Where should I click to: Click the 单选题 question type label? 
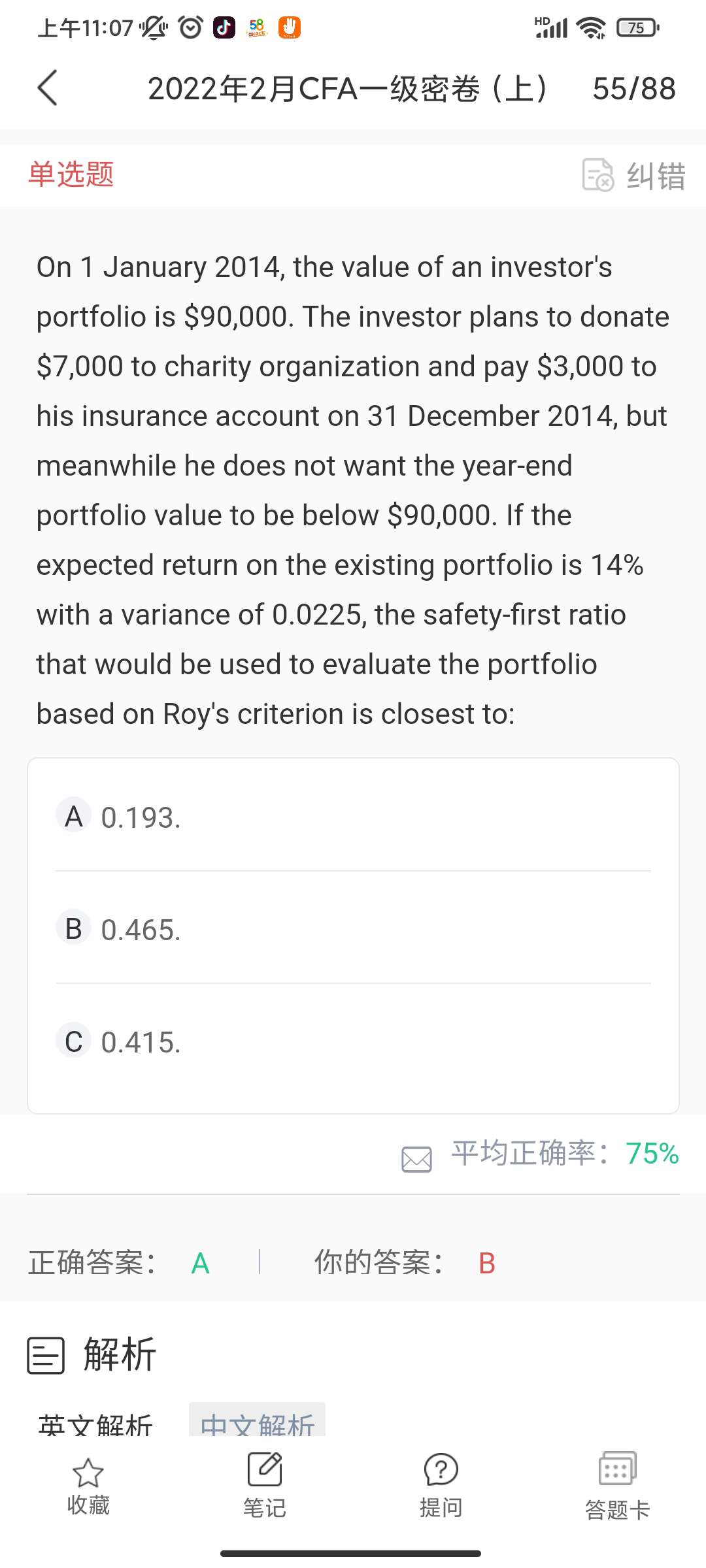71,174
